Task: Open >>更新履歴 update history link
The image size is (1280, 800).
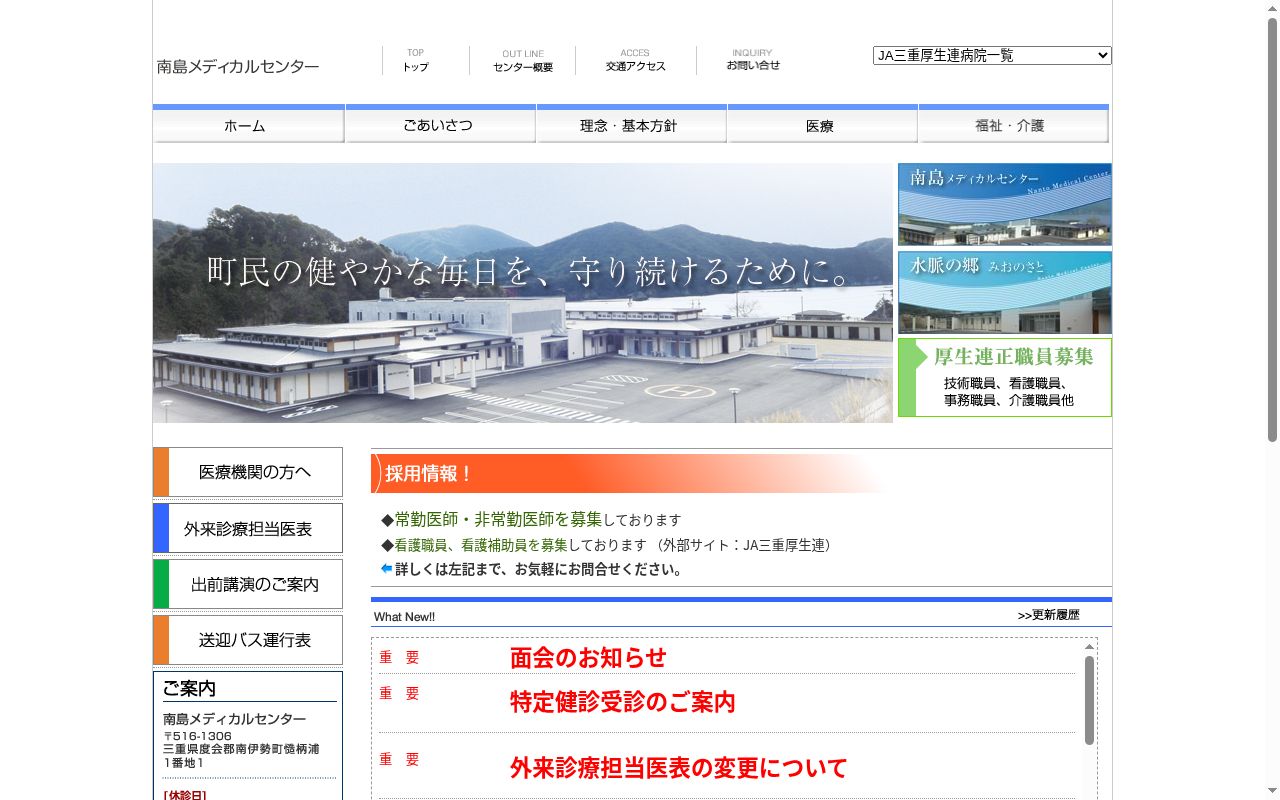Action: (x=1049, y=615)
